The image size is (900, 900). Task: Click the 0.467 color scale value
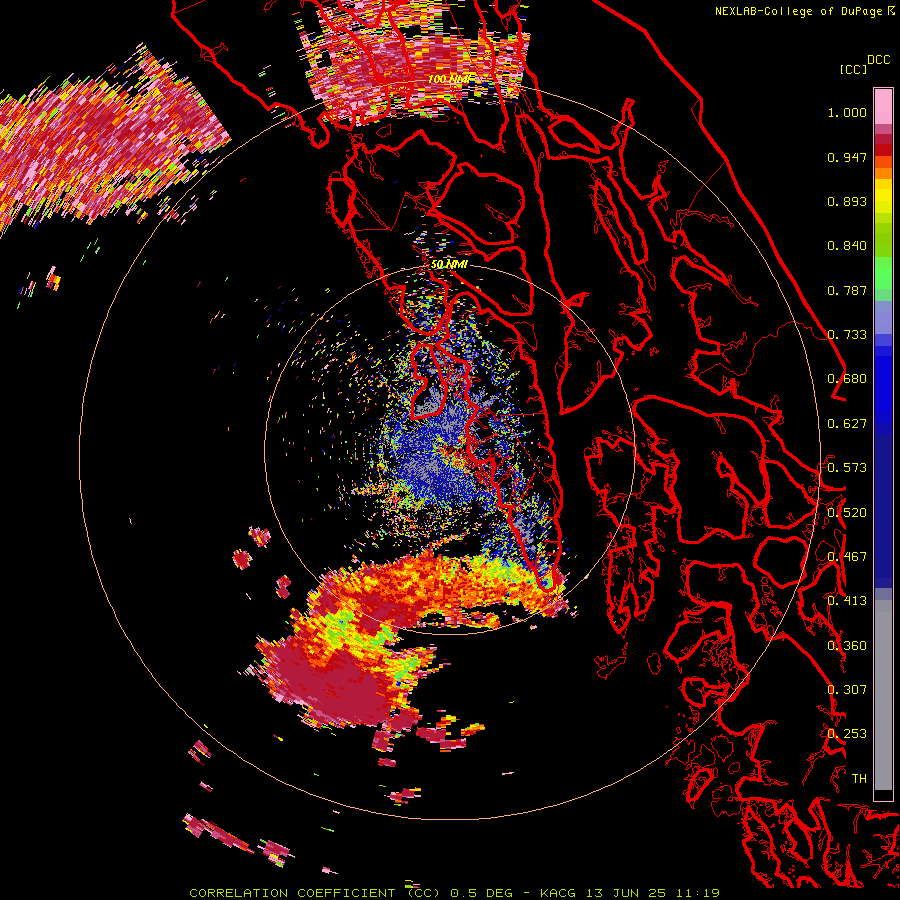pos(847,557)
